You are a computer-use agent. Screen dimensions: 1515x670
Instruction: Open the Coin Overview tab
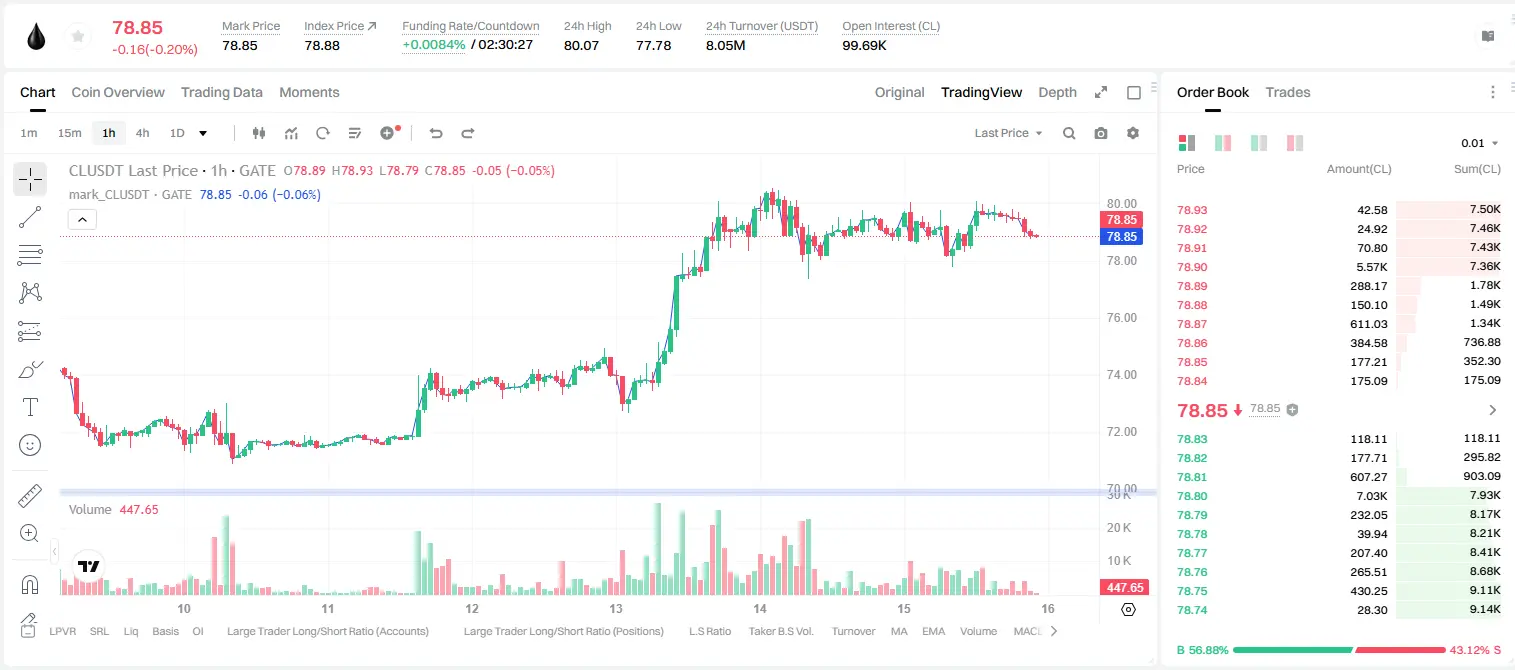pos(118,92)
